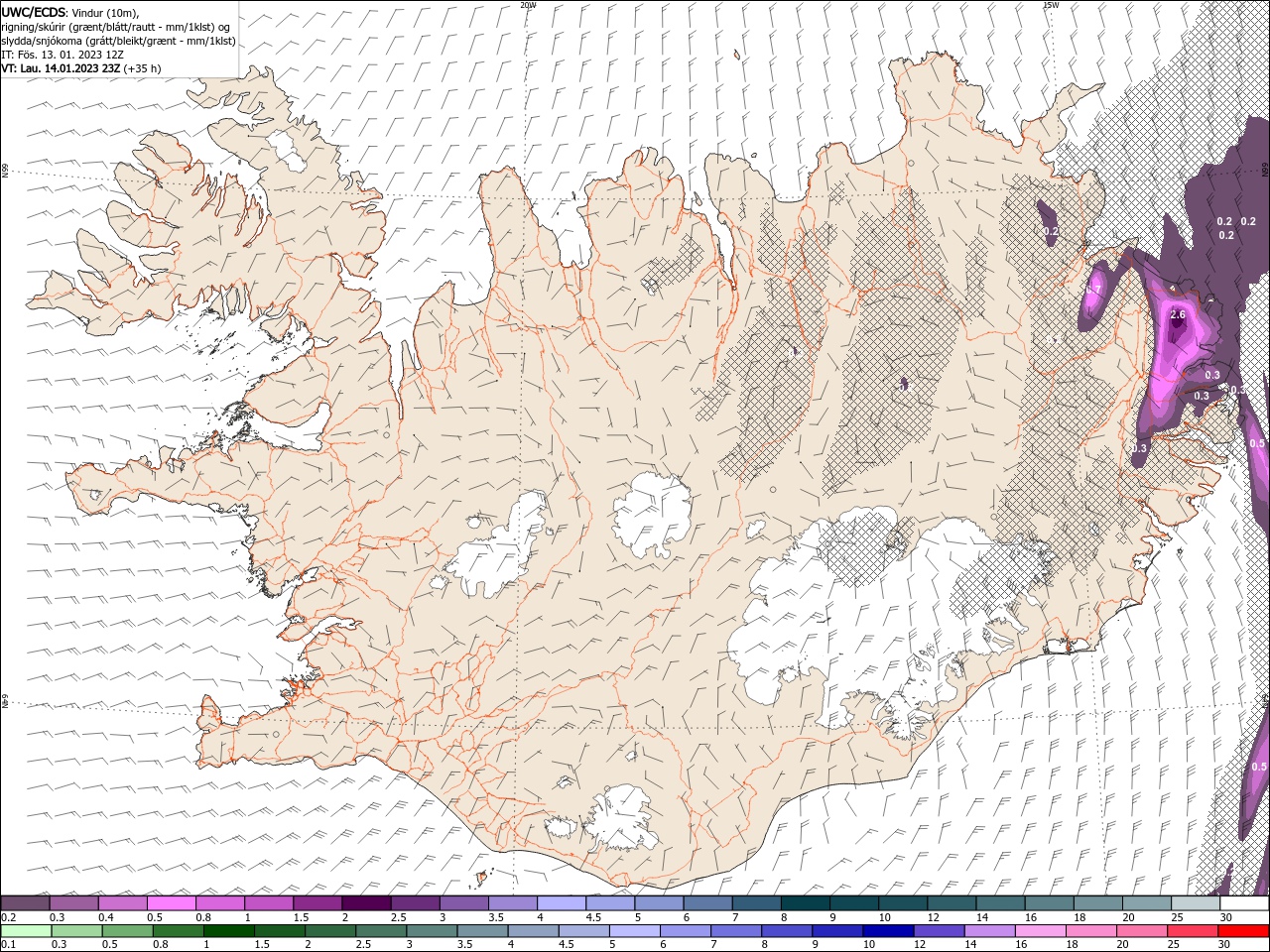Pick upper legend white swatch after 30

pos(1243,902)
